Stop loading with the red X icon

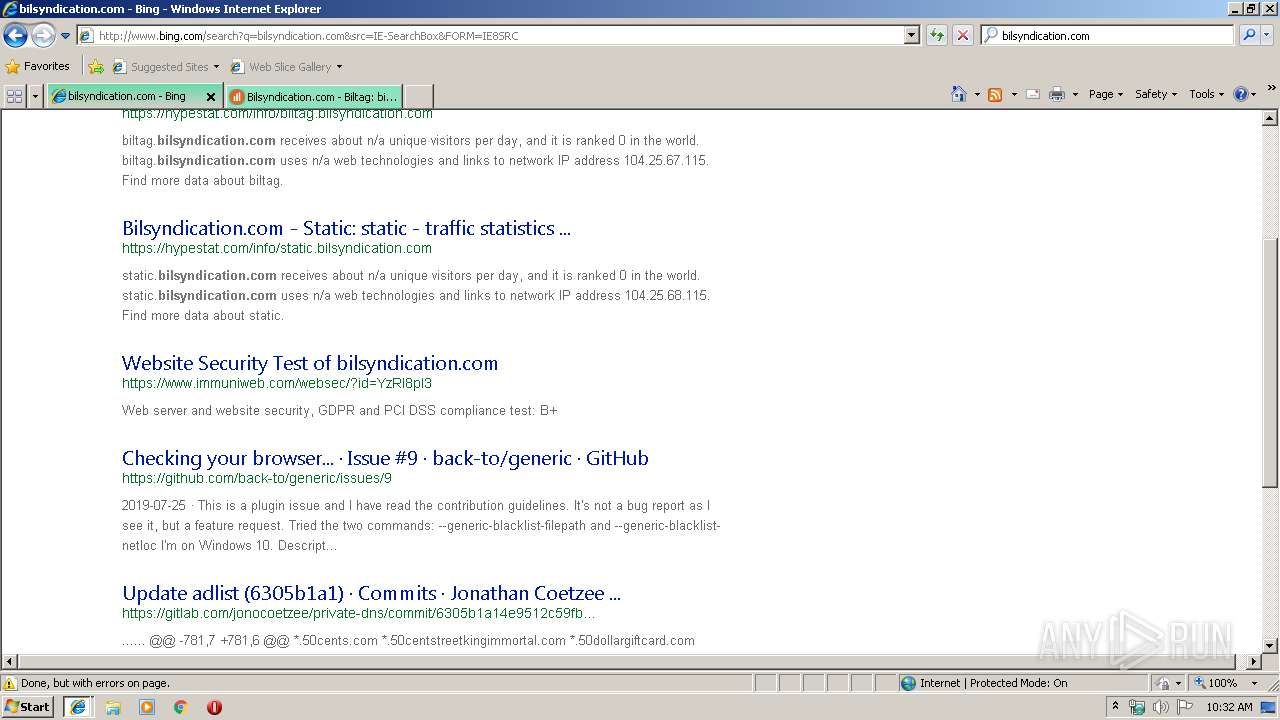point(962,35)
